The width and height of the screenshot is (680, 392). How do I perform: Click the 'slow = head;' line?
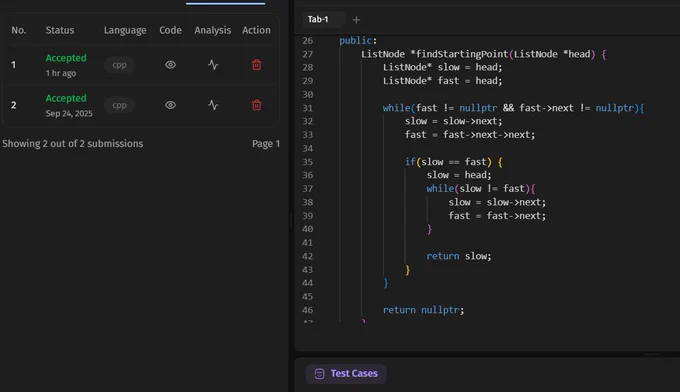(459, 175)
